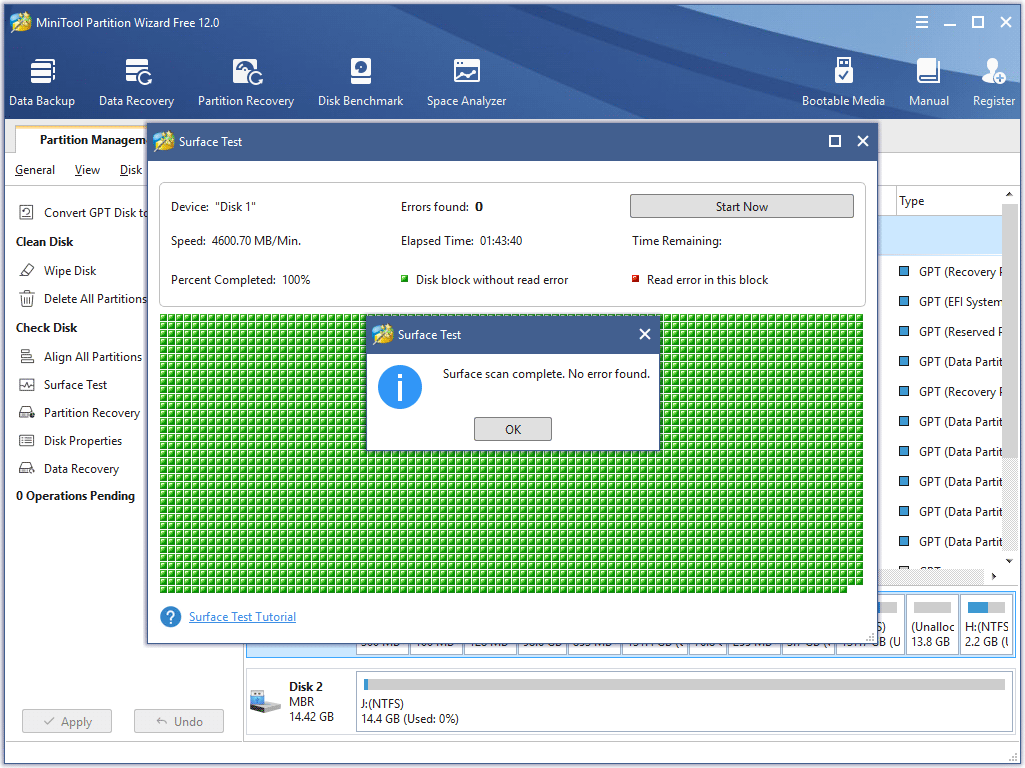This screenshot has height=768, width=1025.
Task: Click horizontal scrollbar right arrow
Action: [994, 576]
